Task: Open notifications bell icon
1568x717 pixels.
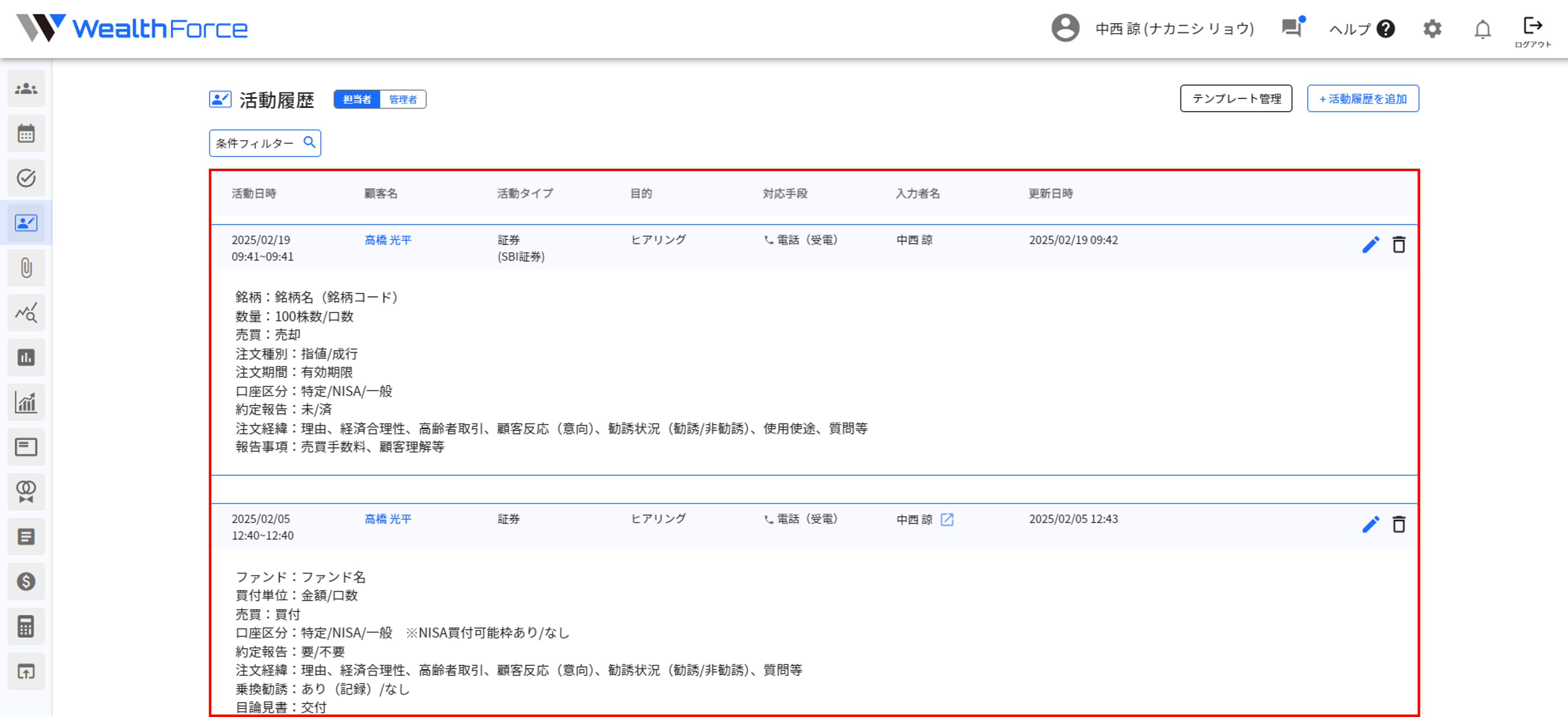Action: (1482, 29)
